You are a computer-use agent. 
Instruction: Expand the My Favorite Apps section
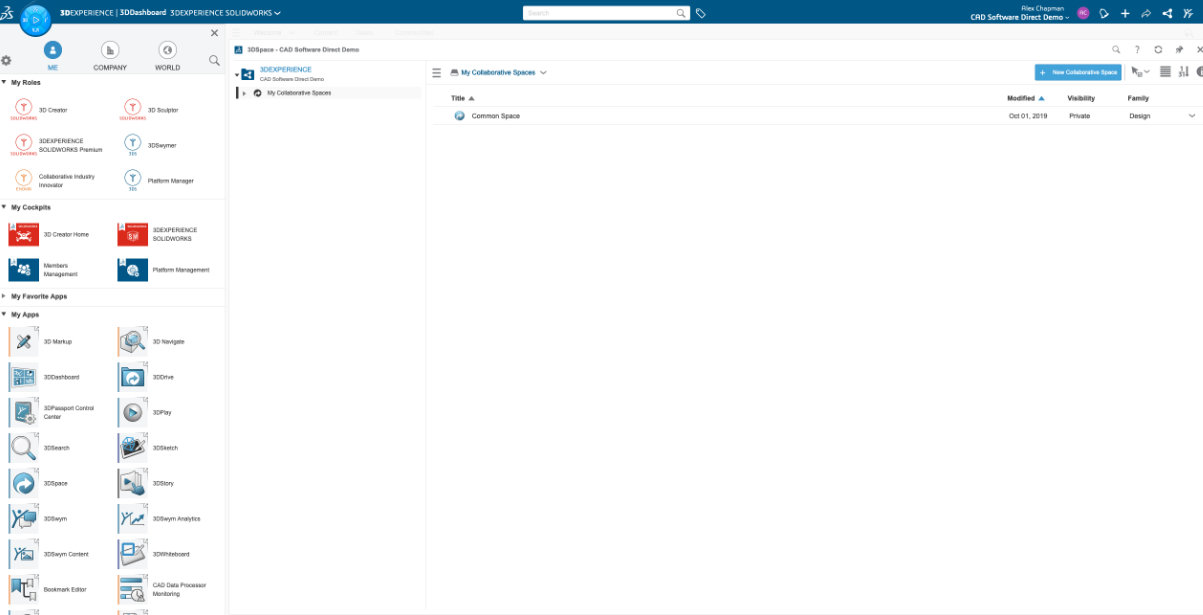tap(5, 297)
